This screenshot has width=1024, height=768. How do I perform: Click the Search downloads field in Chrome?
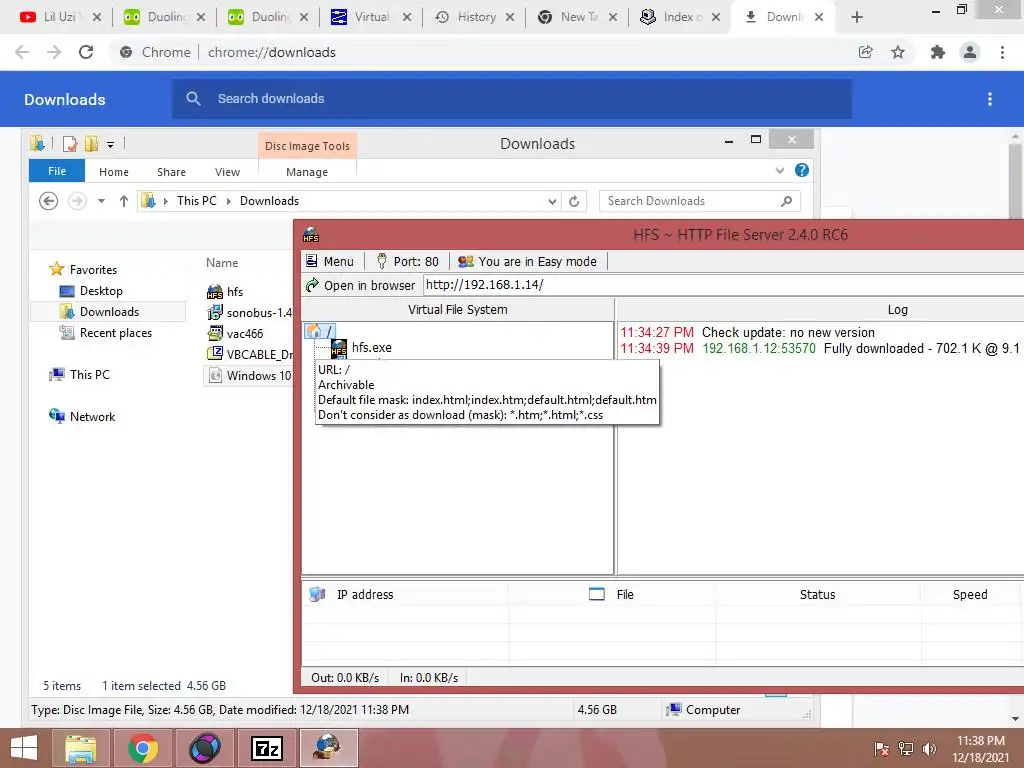pyautogui.click(x=512, y=99)
